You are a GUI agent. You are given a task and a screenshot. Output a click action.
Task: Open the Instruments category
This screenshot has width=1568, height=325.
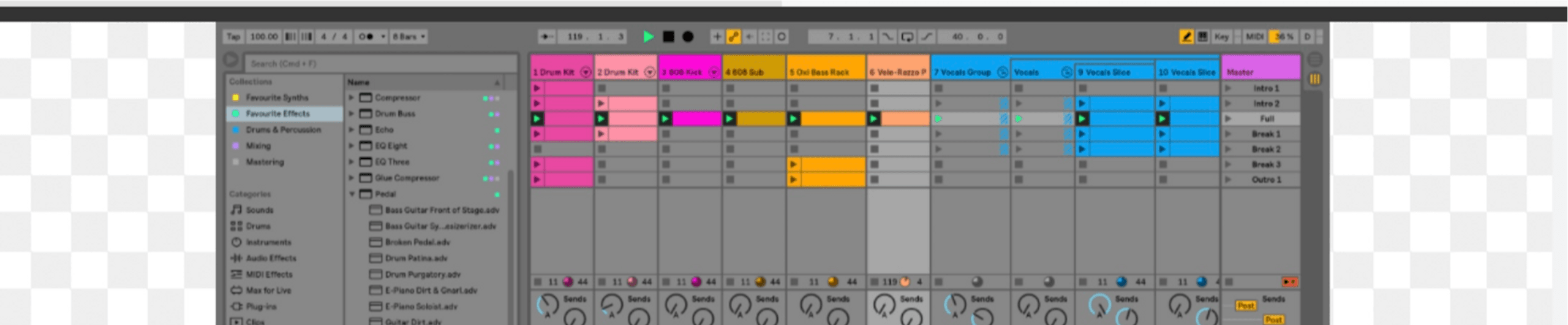pyautogui.click(x=268, y=242)
